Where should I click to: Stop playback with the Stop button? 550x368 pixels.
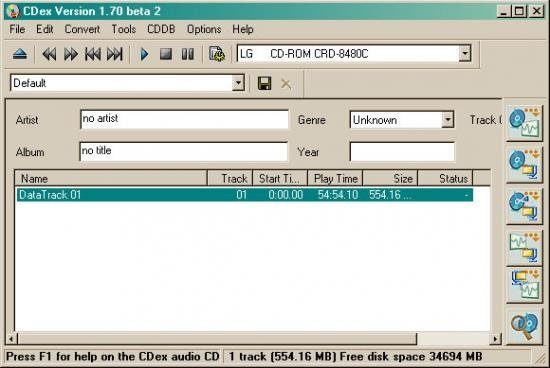[166, 54]
